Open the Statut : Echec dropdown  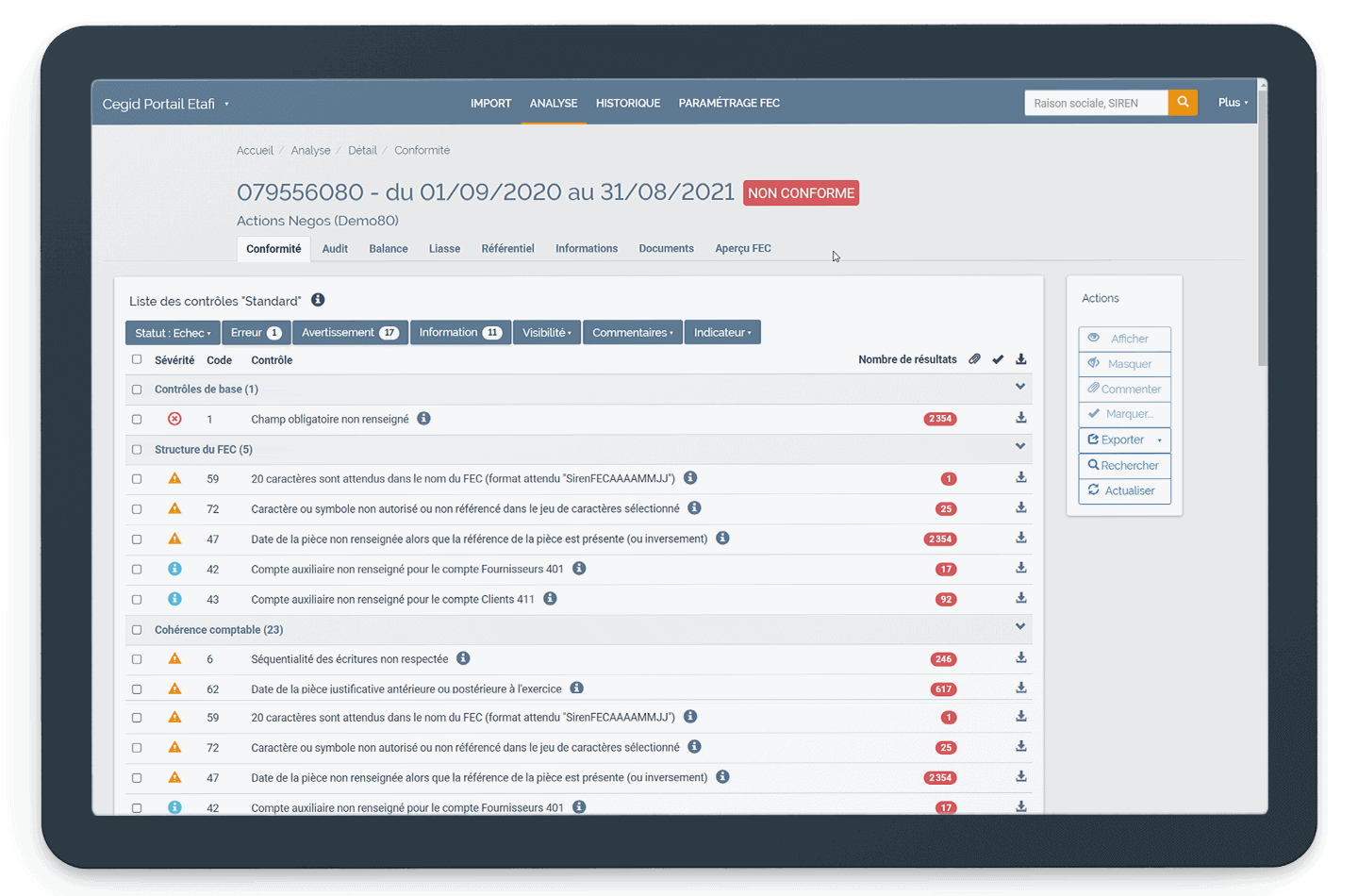173,333
